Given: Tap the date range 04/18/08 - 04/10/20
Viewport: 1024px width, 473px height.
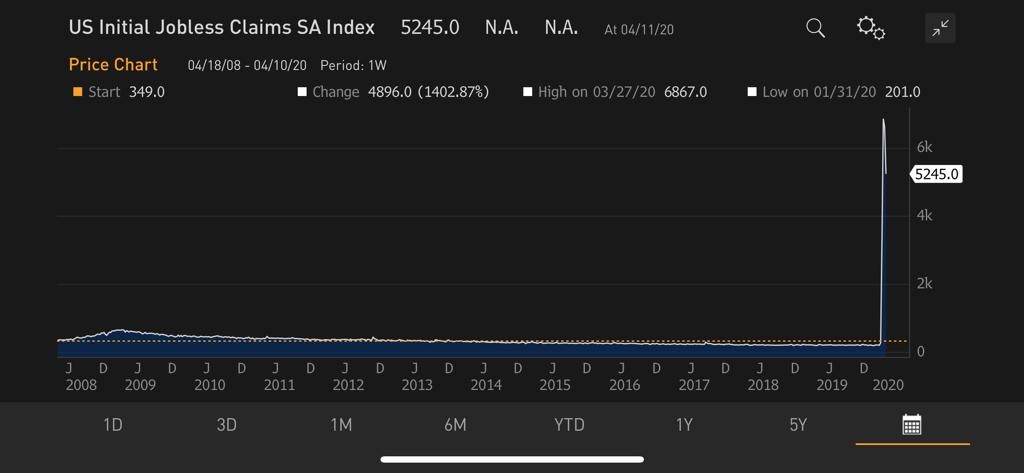Looking at the screenshot, I should (247, 65).
